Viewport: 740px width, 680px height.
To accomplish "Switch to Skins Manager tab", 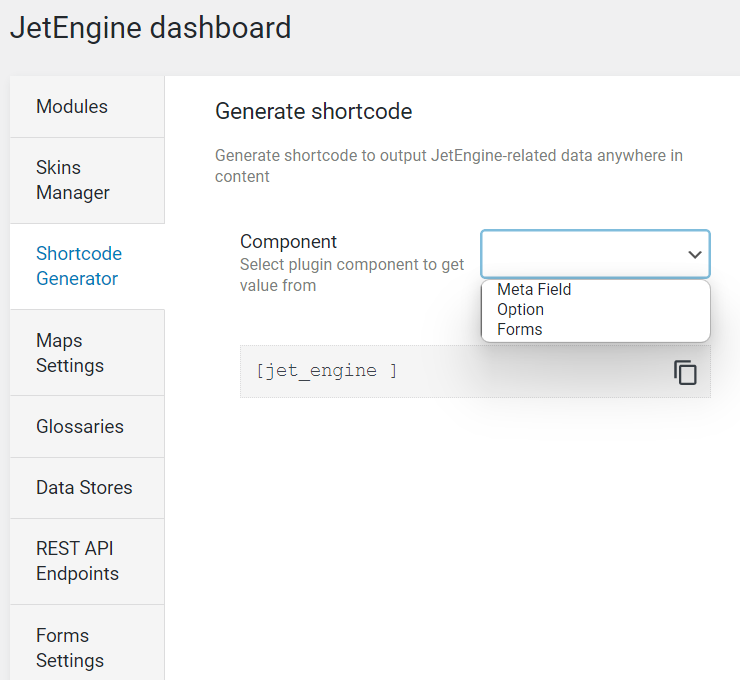I will tap(87, 180).
